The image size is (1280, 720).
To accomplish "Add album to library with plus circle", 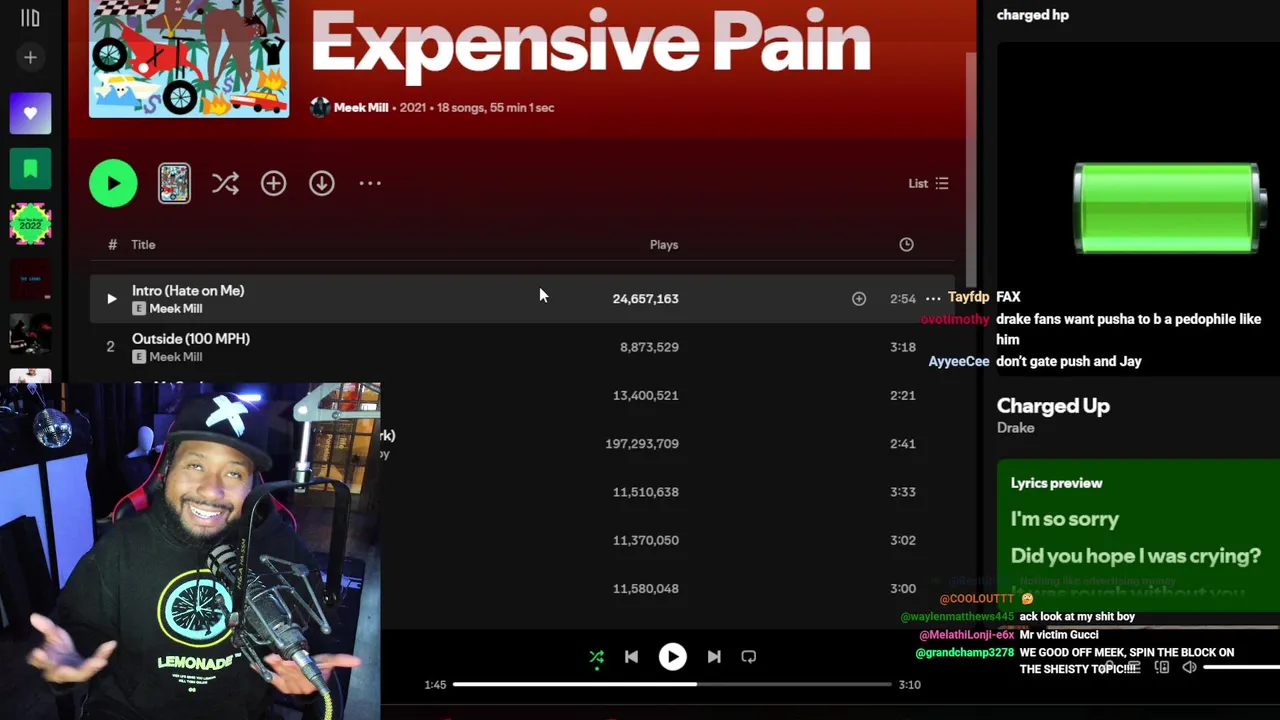I will click(273, 183).
